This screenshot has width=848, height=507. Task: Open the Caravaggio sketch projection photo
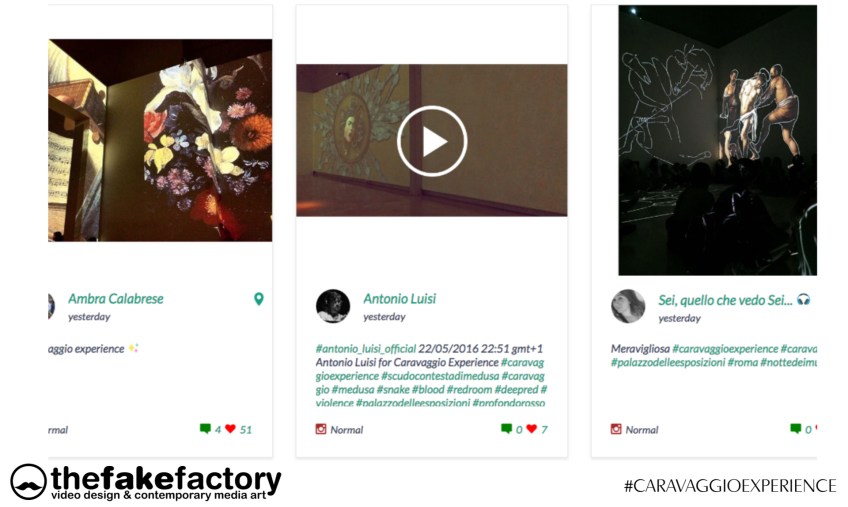tap(718, 140)
